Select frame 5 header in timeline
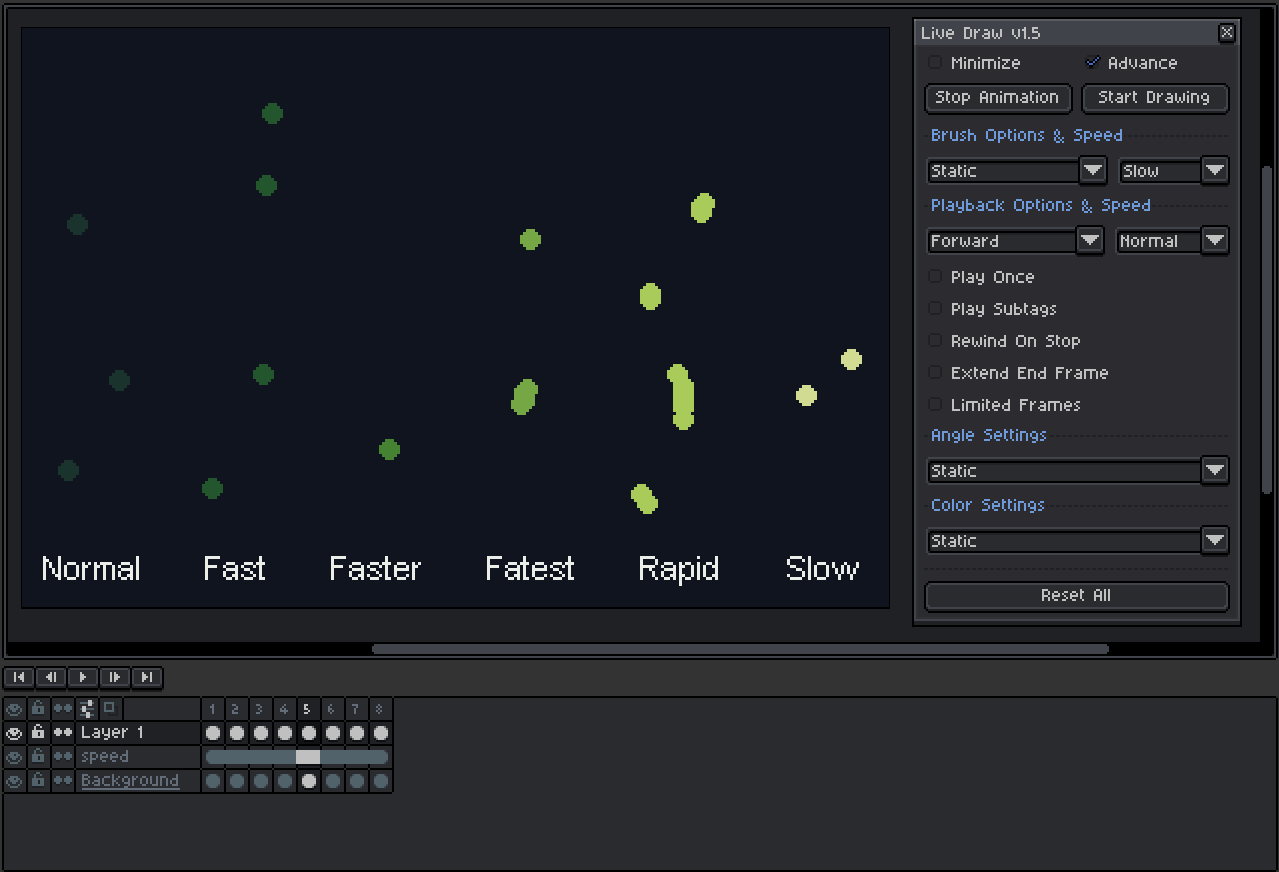1279x872 pixels. [x=309, y=709]
